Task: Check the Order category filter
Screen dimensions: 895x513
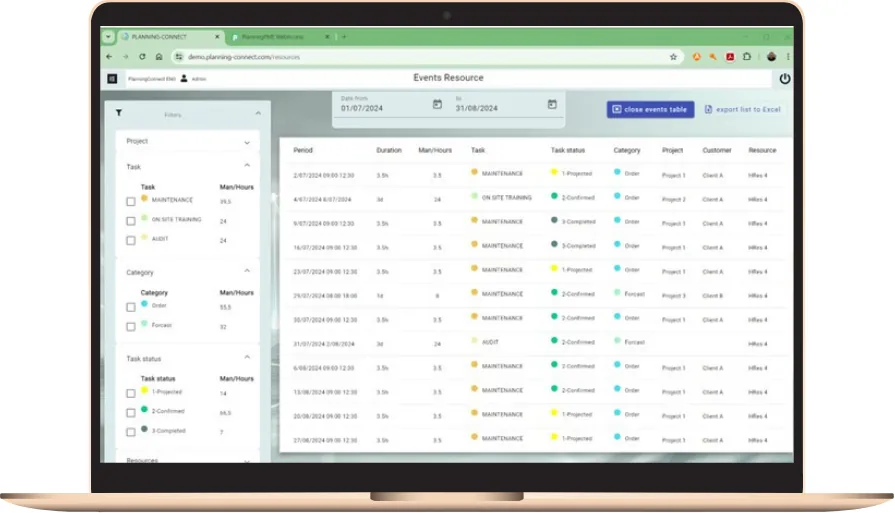Action: (x=131, y=307)
